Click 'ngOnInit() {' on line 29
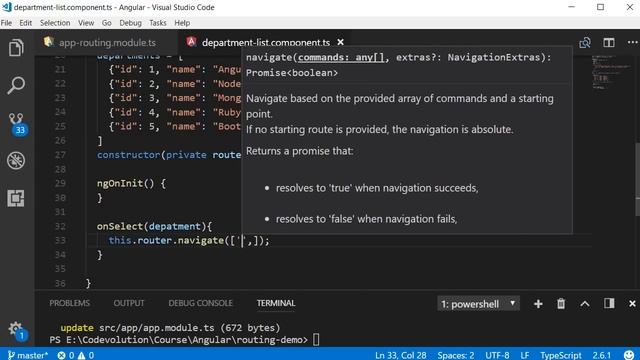640x360 pixels. coord(131,183)
